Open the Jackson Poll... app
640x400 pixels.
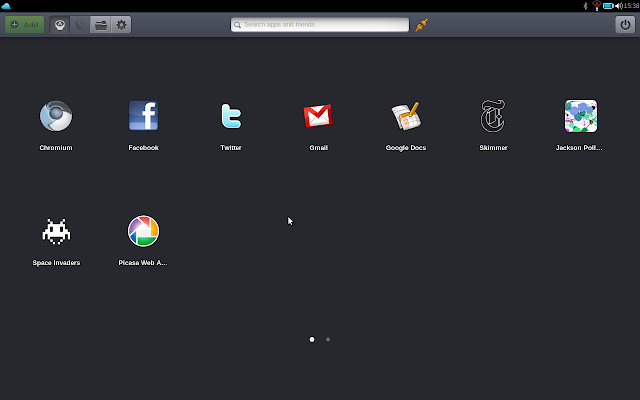(x=580, y=116)
